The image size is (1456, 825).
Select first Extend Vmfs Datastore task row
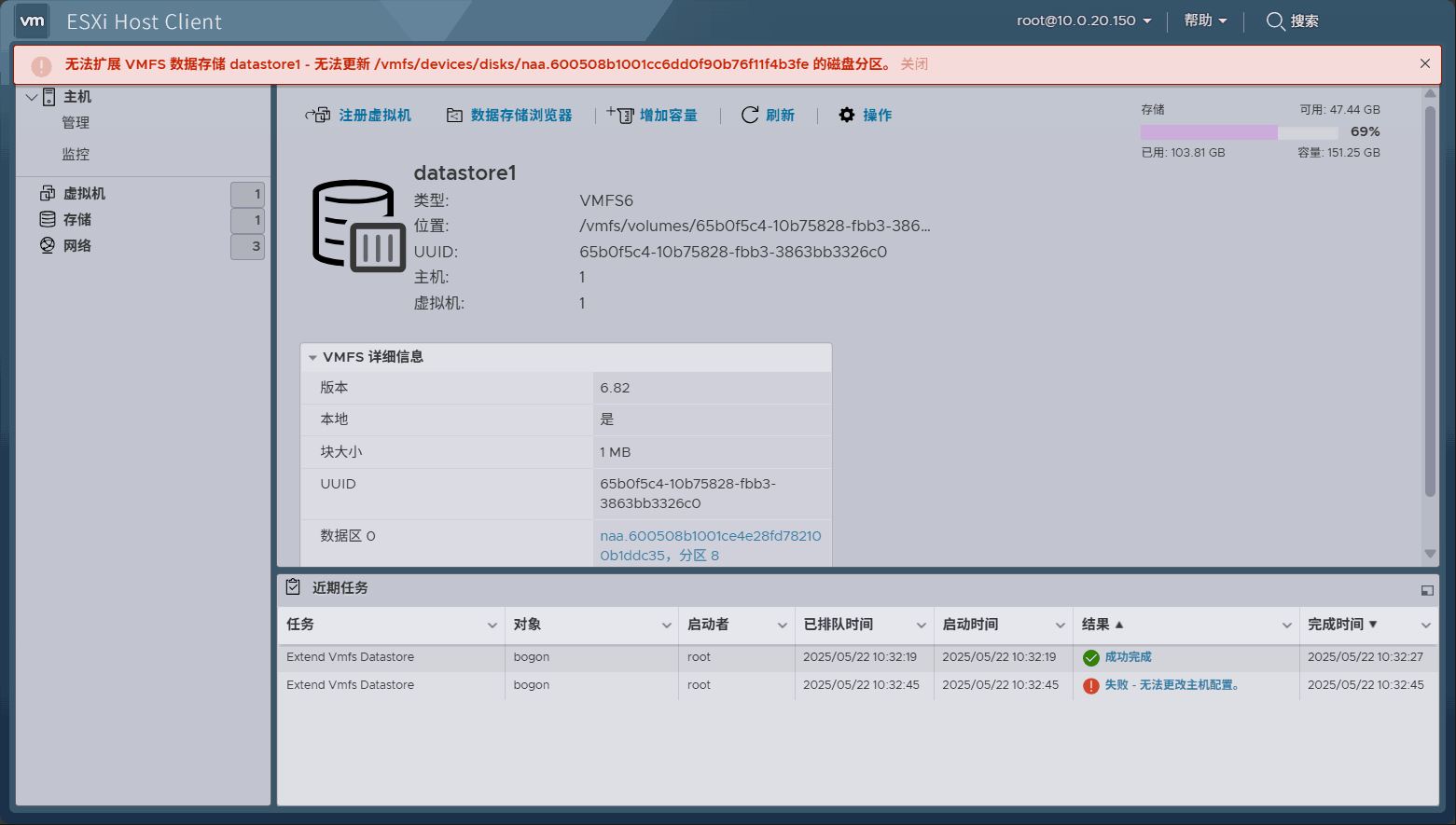point(857,657)
